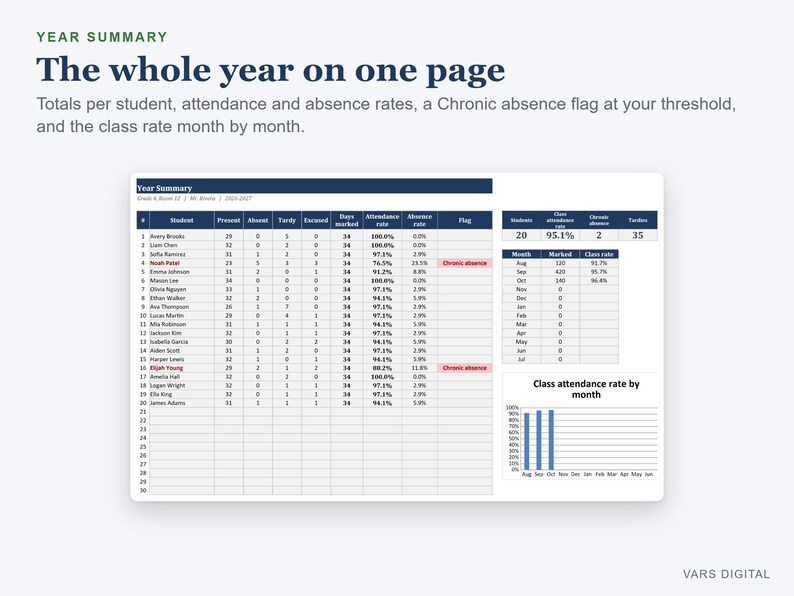Click the 'Class rate' header in monthly table
Screen dimensions: 794x596
click(x=599, y=254)
